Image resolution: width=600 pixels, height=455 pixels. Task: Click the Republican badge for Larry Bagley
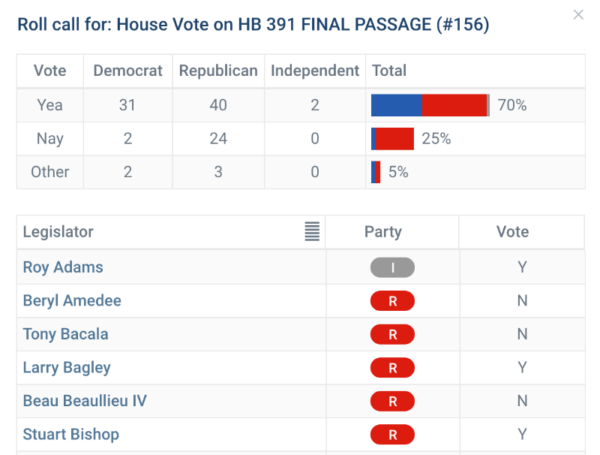tap(392, 368)
